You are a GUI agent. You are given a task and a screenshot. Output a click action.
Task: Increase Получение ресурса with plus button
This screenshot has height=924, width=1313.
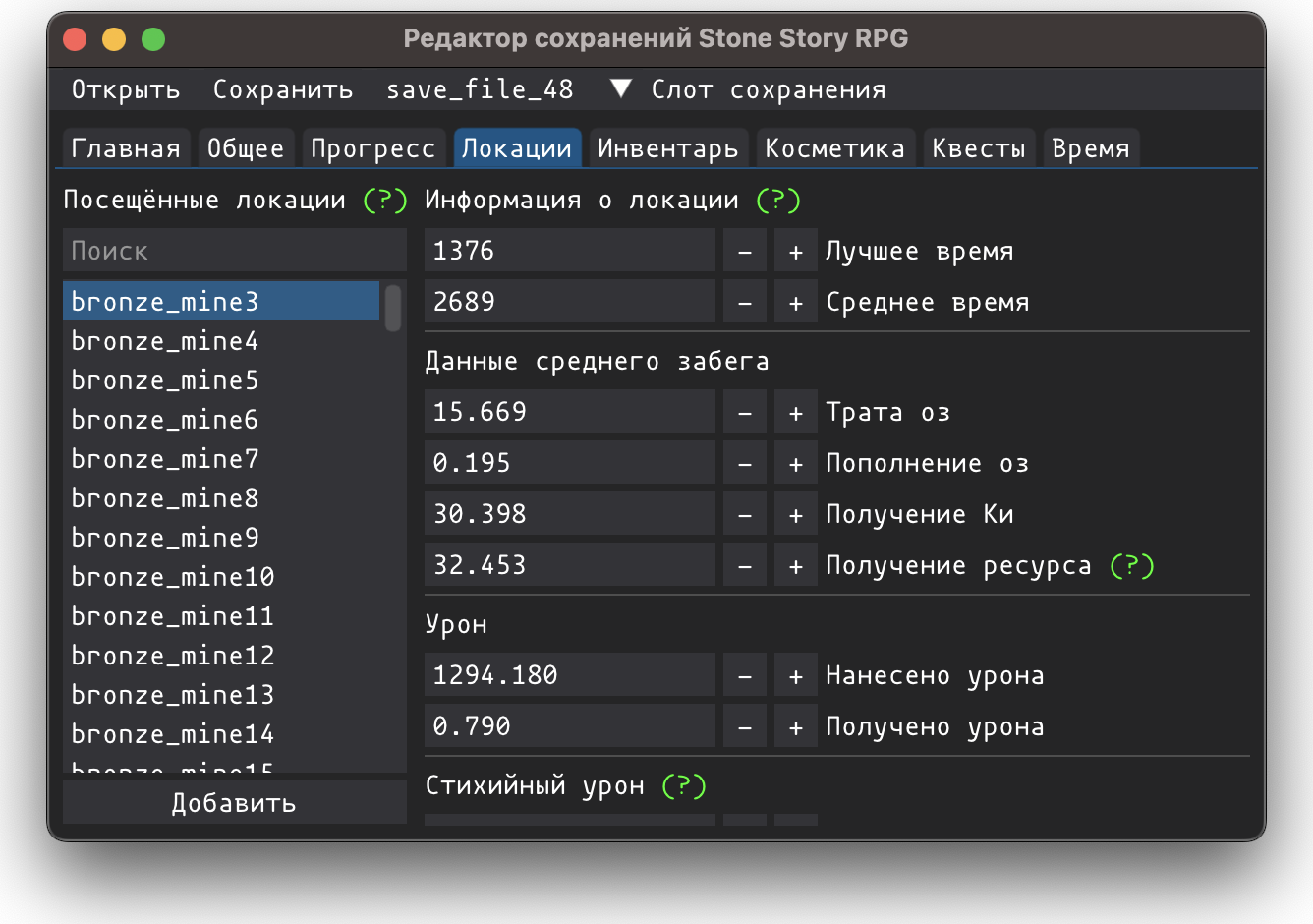click(796, 565)
